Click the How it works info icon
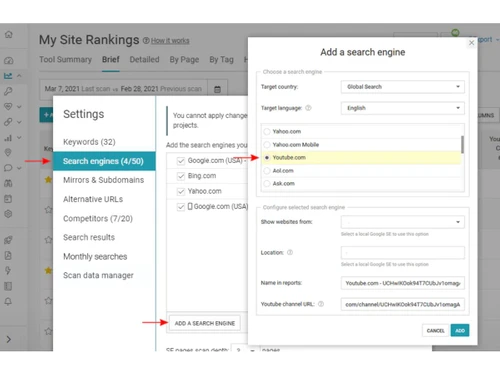This screenshot has width=500, height=375. point(146,40)
